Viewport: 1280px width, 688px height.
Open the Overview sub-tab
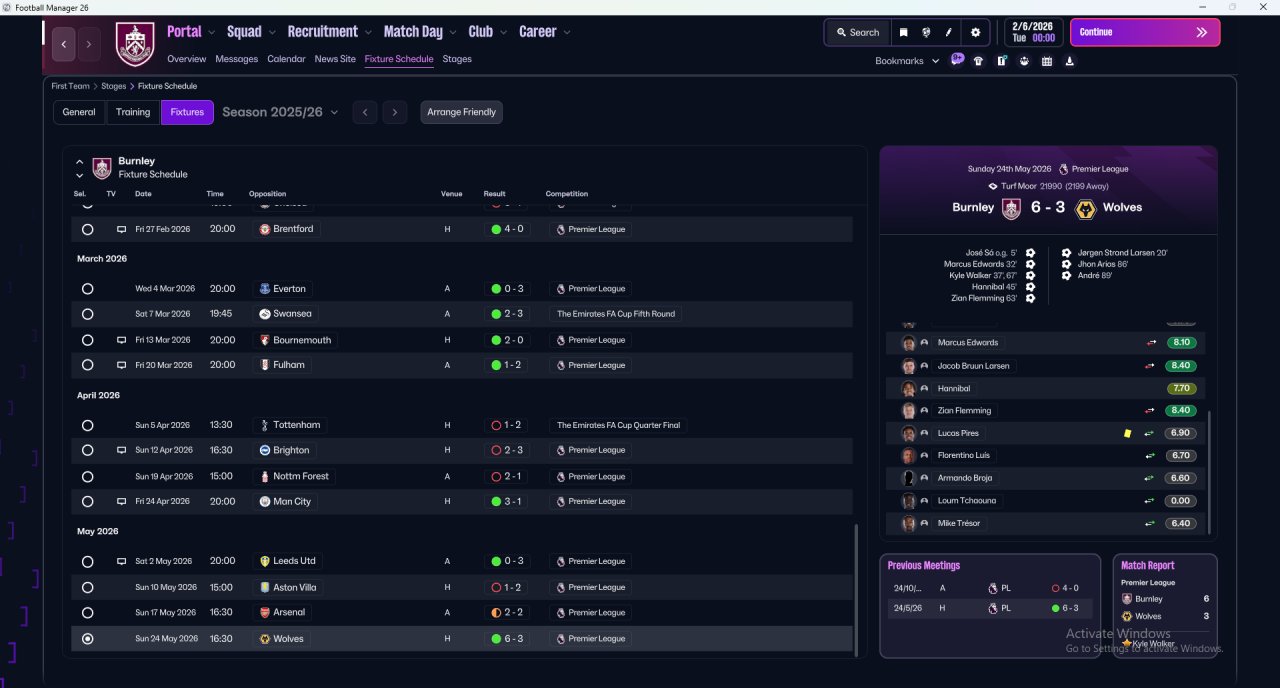tap(187, 59)
